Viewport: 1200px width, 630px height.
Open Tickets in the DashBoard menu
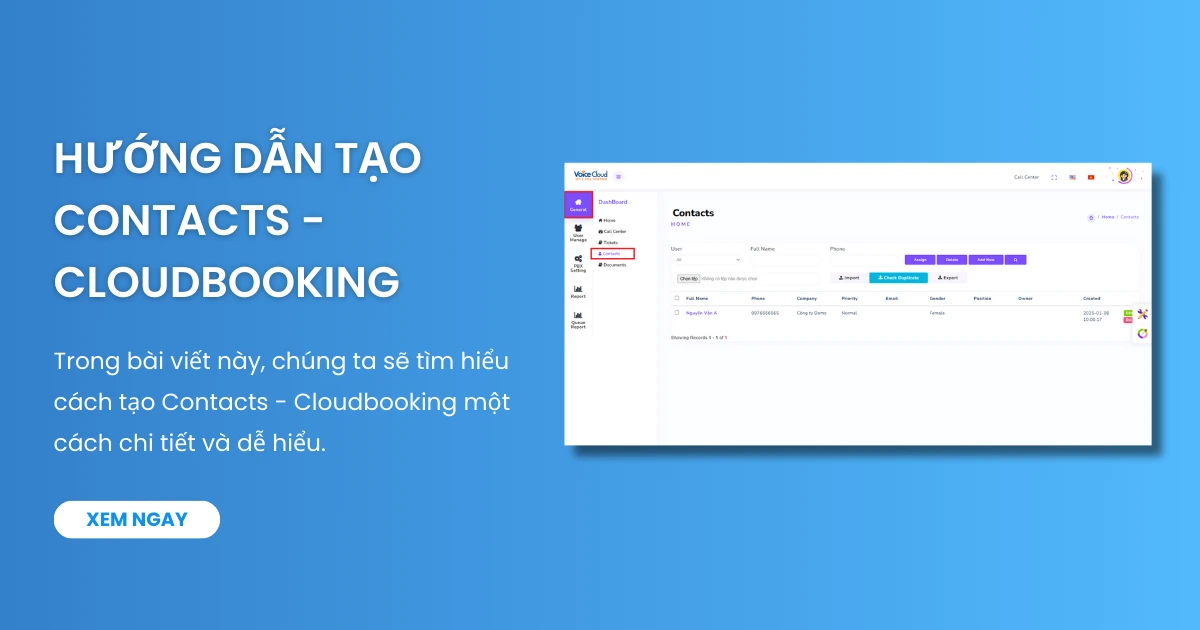[x=609, y=242]
